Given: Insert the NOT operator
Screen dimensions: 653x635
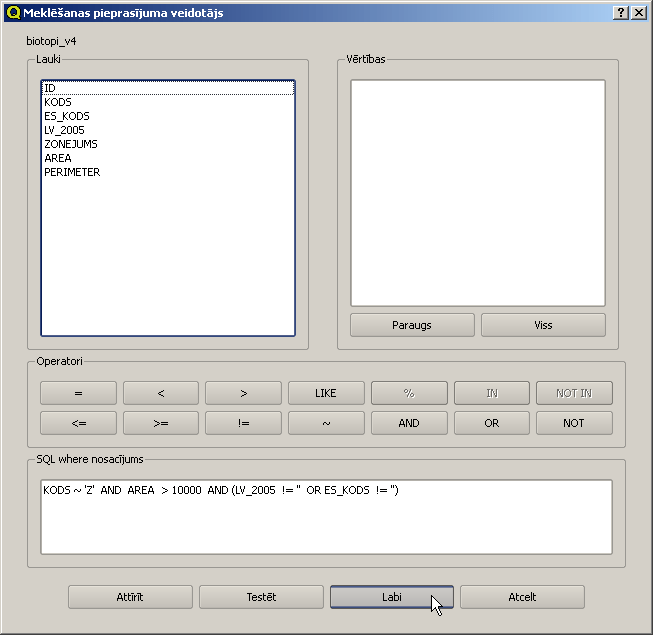Looking at the screenshot, I should click(574, 423).
